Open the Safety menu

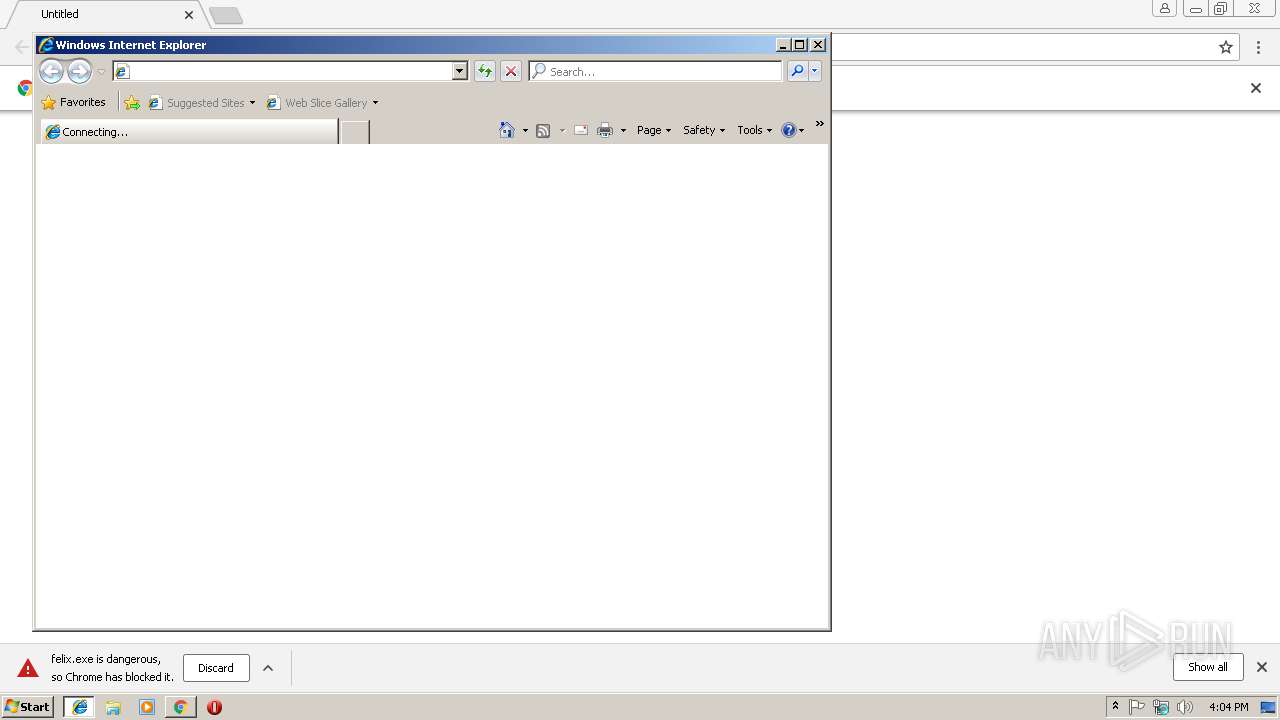click(x=704, y=130)
